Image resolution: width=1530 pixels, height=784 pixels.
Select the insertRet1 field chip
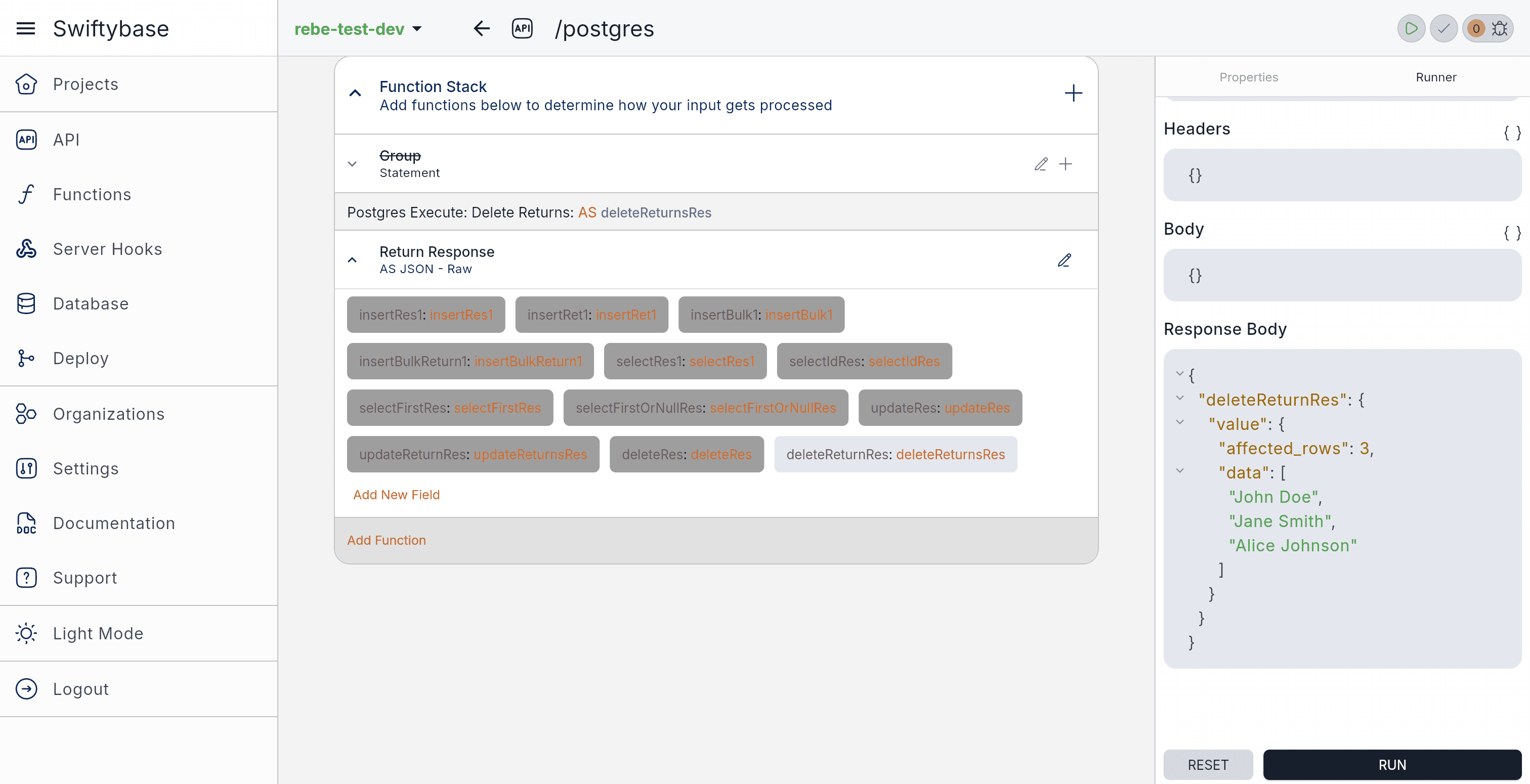coord(591,315)
